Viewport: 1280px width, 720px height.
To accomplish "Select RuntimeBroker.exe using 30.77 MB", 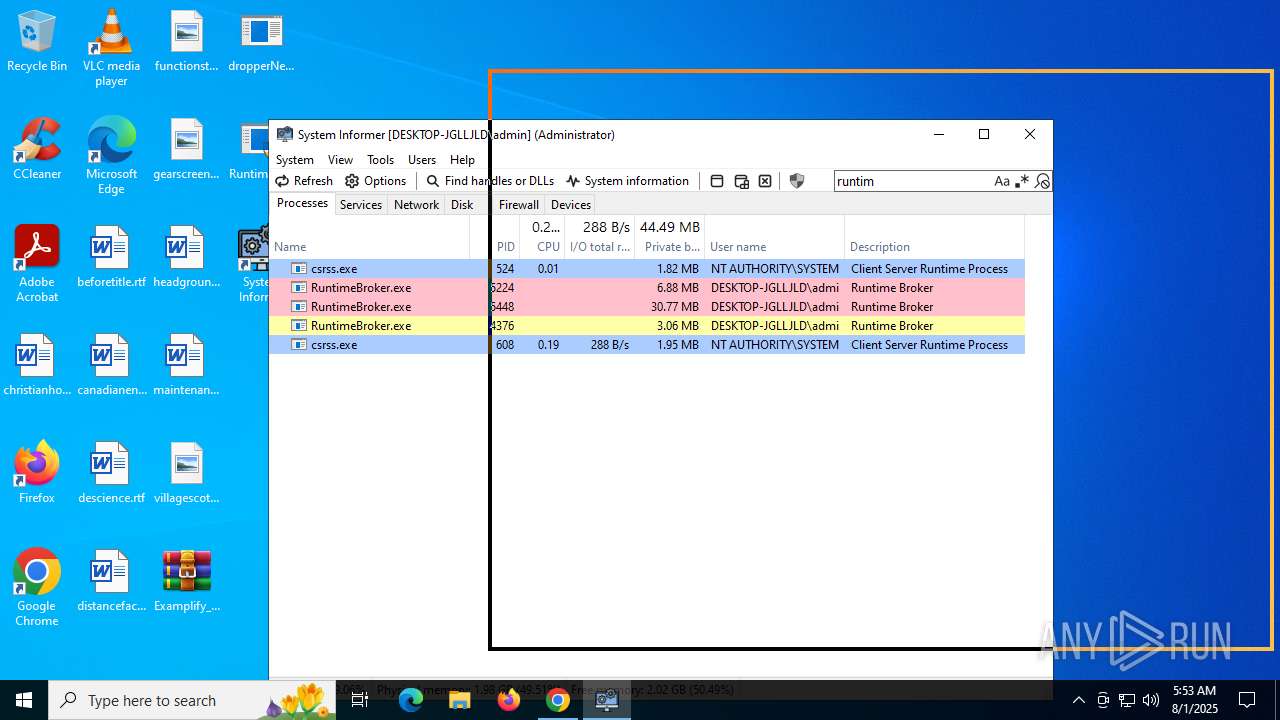I will (x=647, y=307).
